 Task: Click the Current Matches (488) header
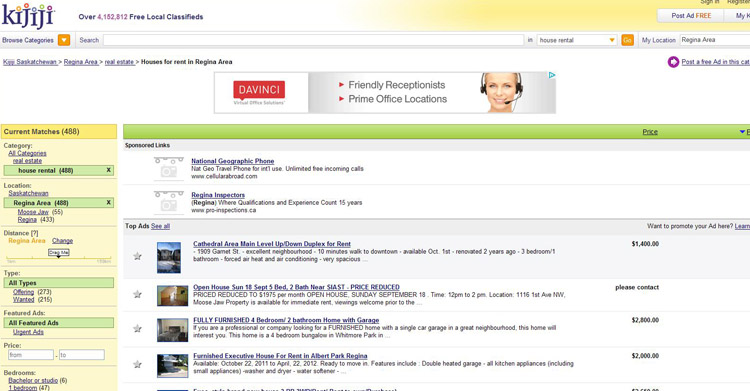(x=58, y=131)
